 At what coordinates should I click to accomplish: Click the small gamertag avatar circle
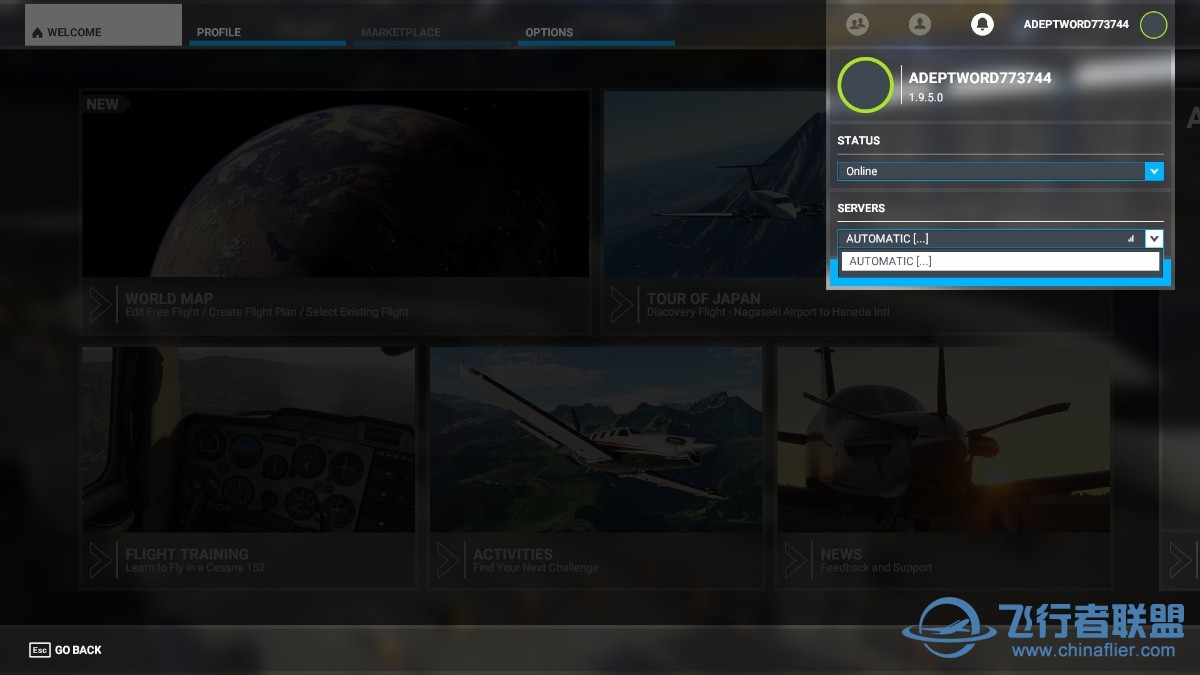point(1153,25)
